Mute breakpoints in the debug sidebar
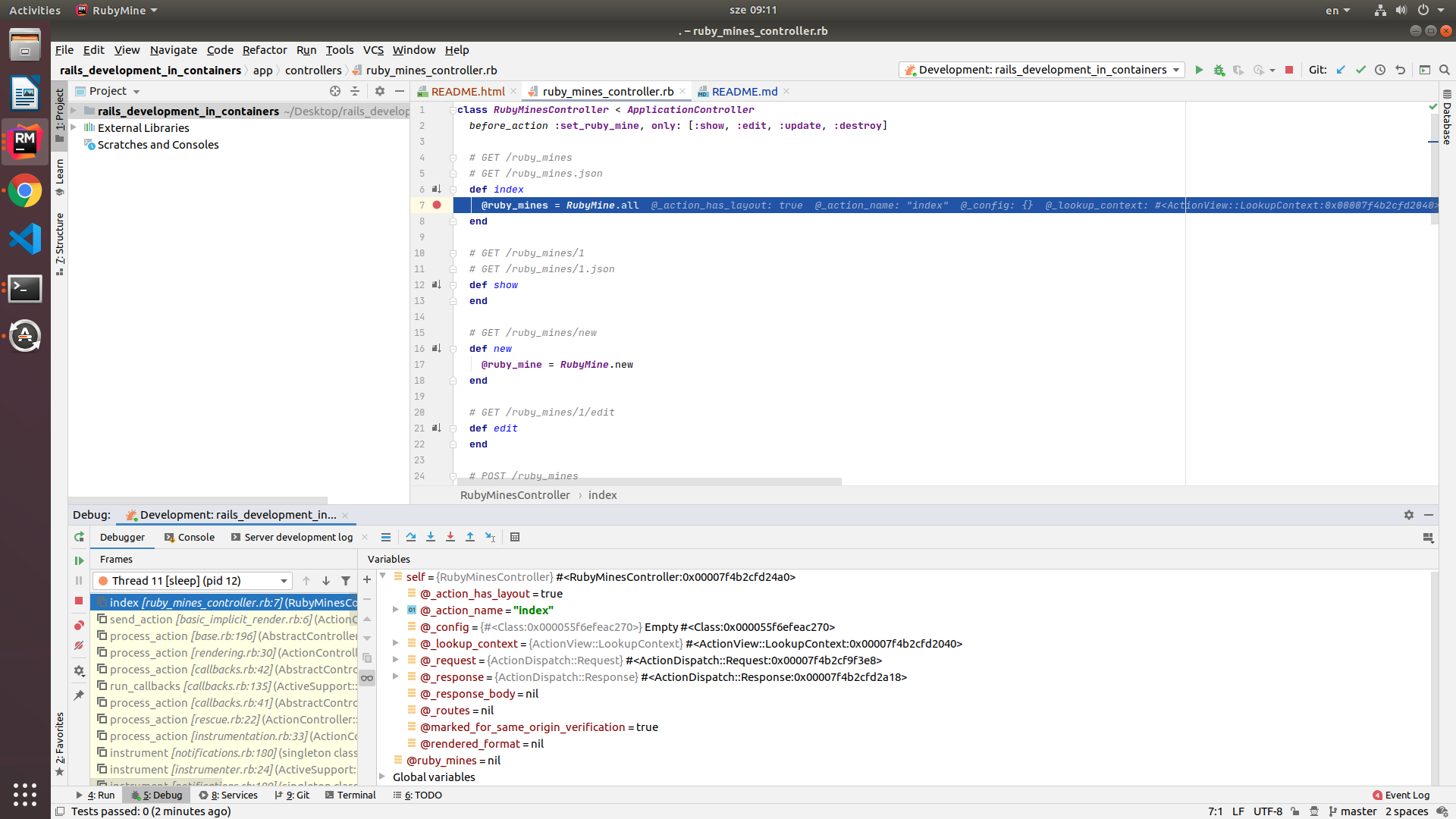 click(79, 645)
